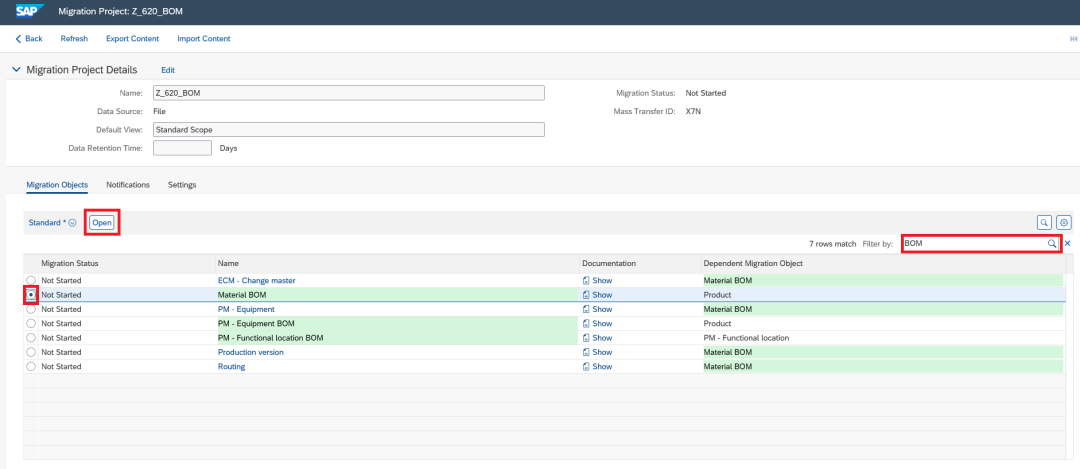Click the search icon in filter field
The width and height of the screenshot is (1080, 469).
click(1052, 244)
